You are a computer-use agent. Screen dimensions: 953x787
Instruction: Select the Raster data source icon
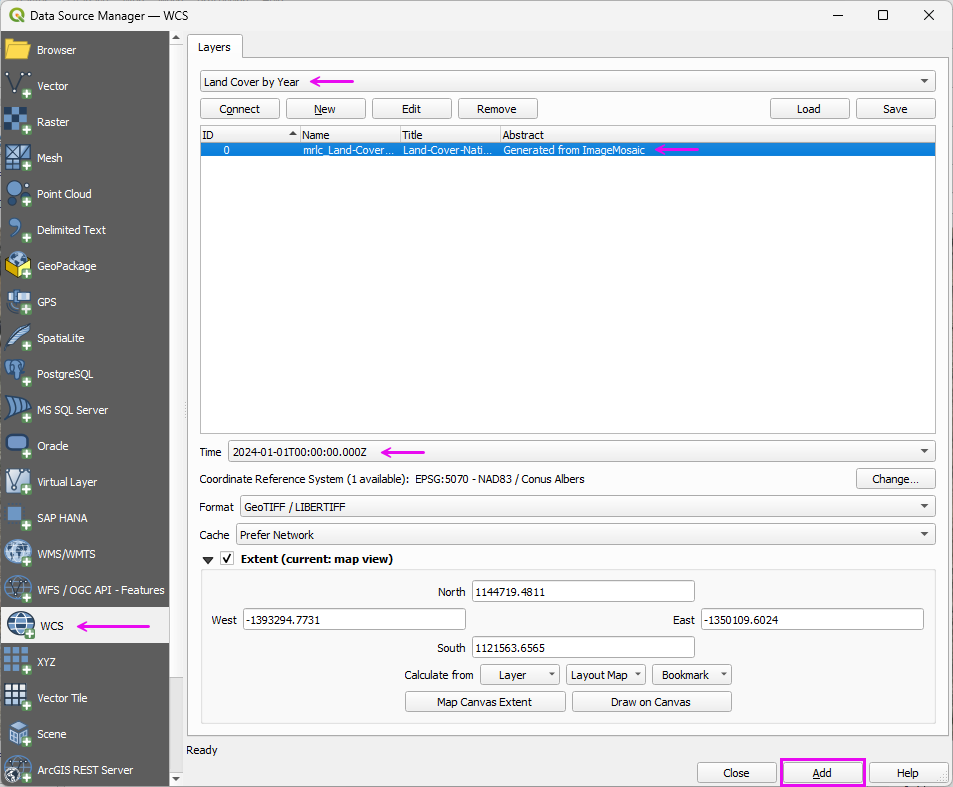pyautogui.click(x=18, y=122)
